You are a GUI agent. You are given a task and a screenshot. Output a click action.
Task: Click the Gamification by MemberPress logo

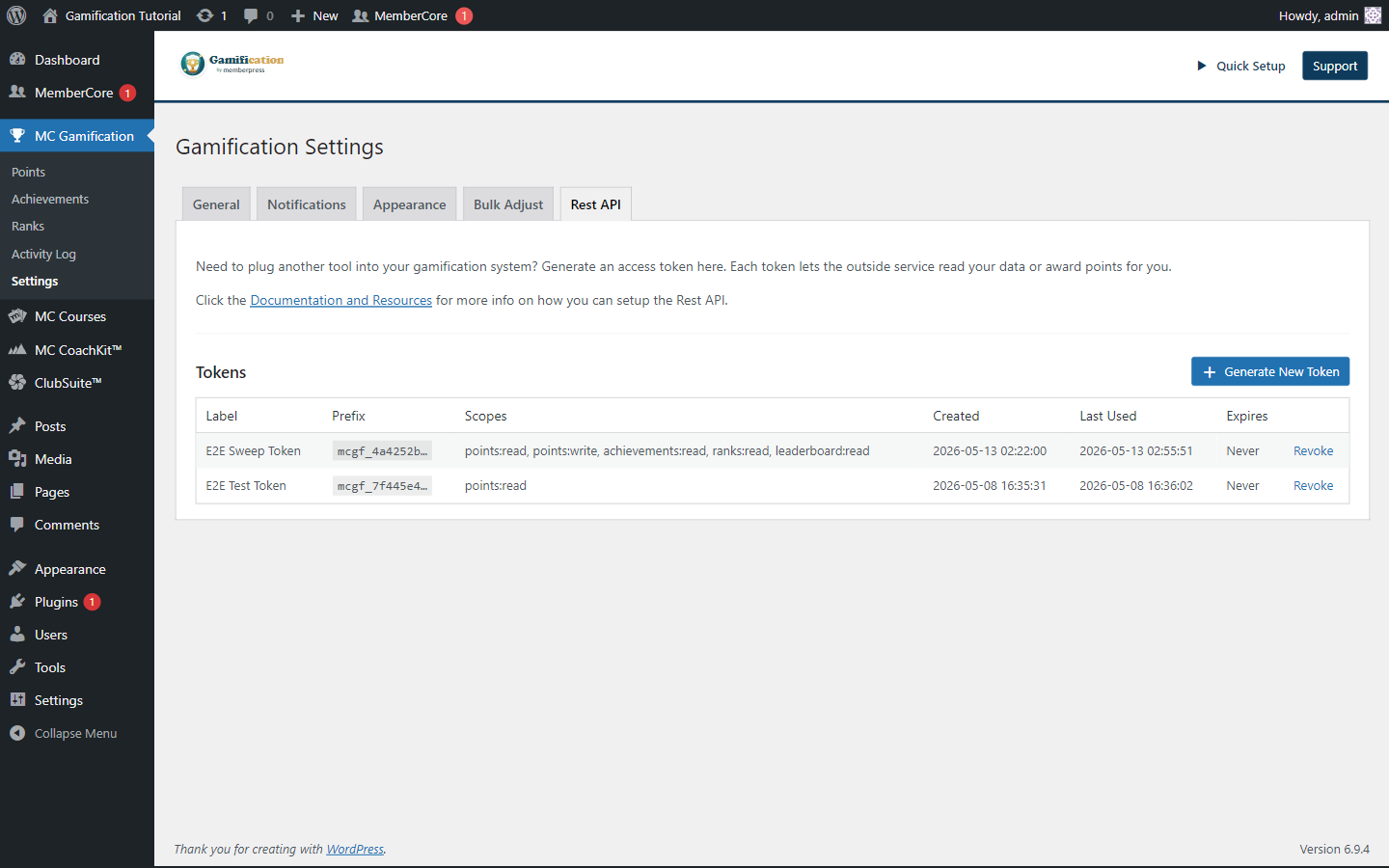coord(232,64)
